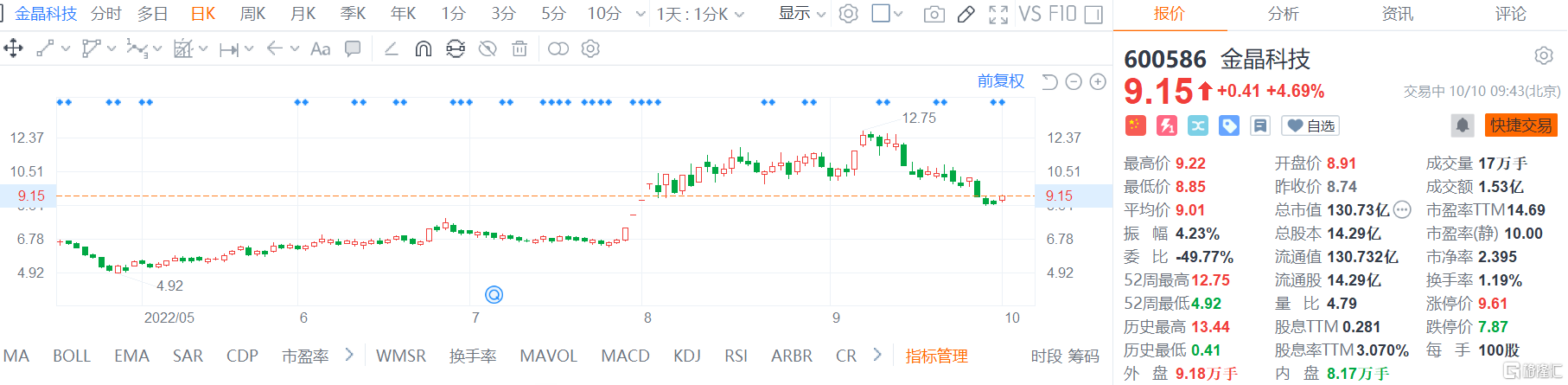Click the angle line drawing tool
Screen dimensions: 1568x385
pyautogui.click(x=392, y=48)
